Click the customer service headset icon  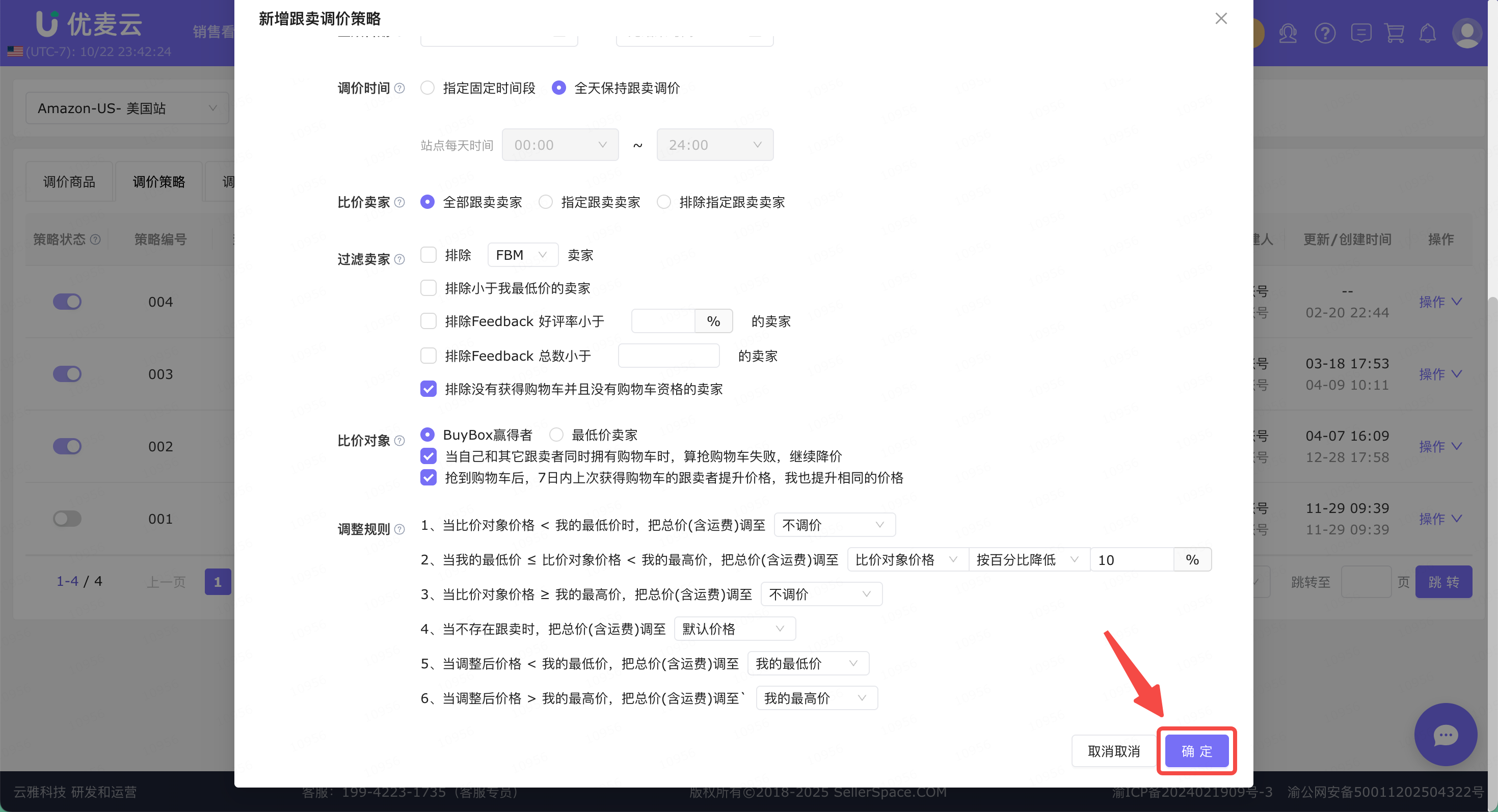(1288, 33)
